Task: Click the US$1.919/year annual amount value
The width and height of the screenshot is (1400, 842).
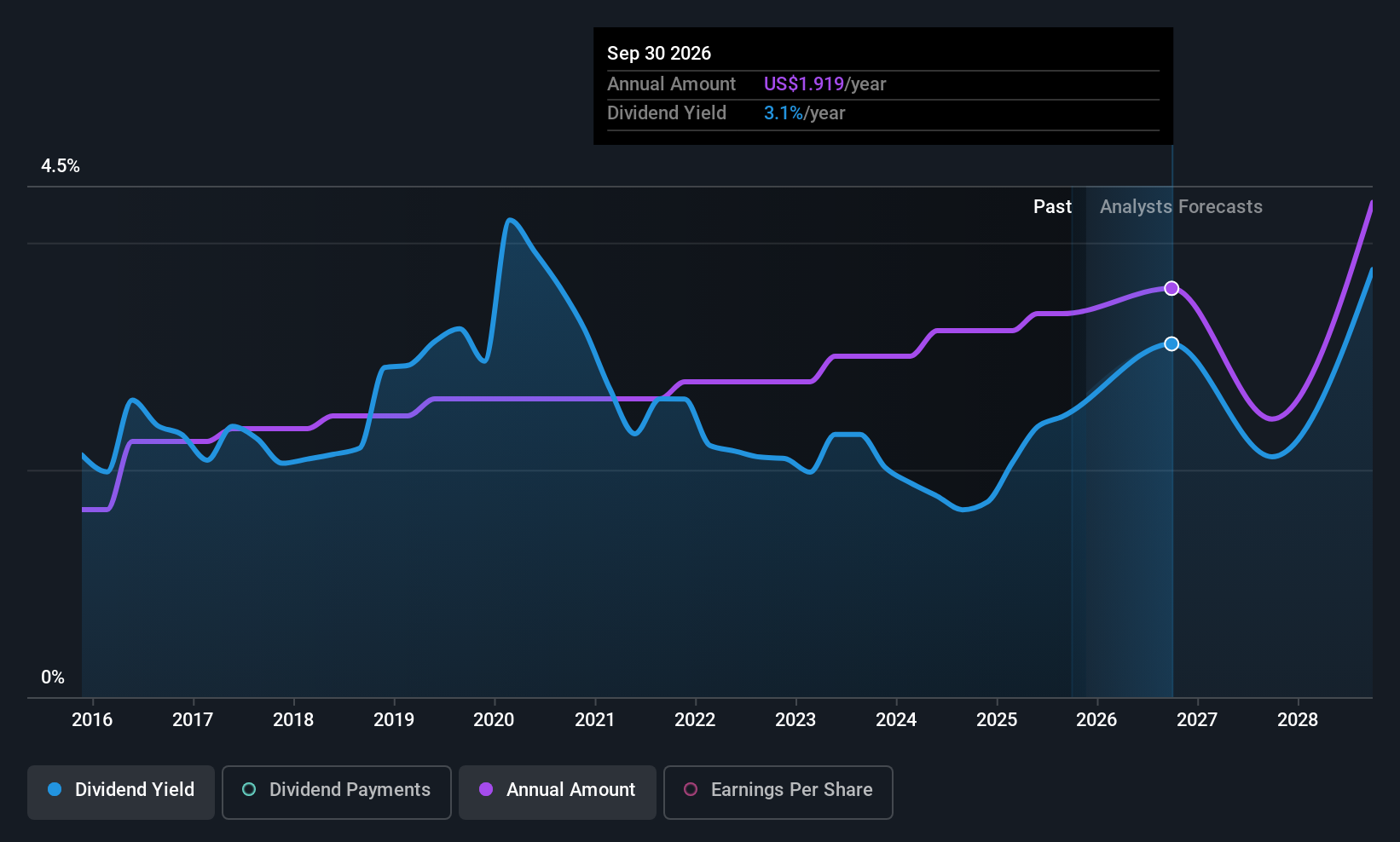Action: (x=824, y=84)
